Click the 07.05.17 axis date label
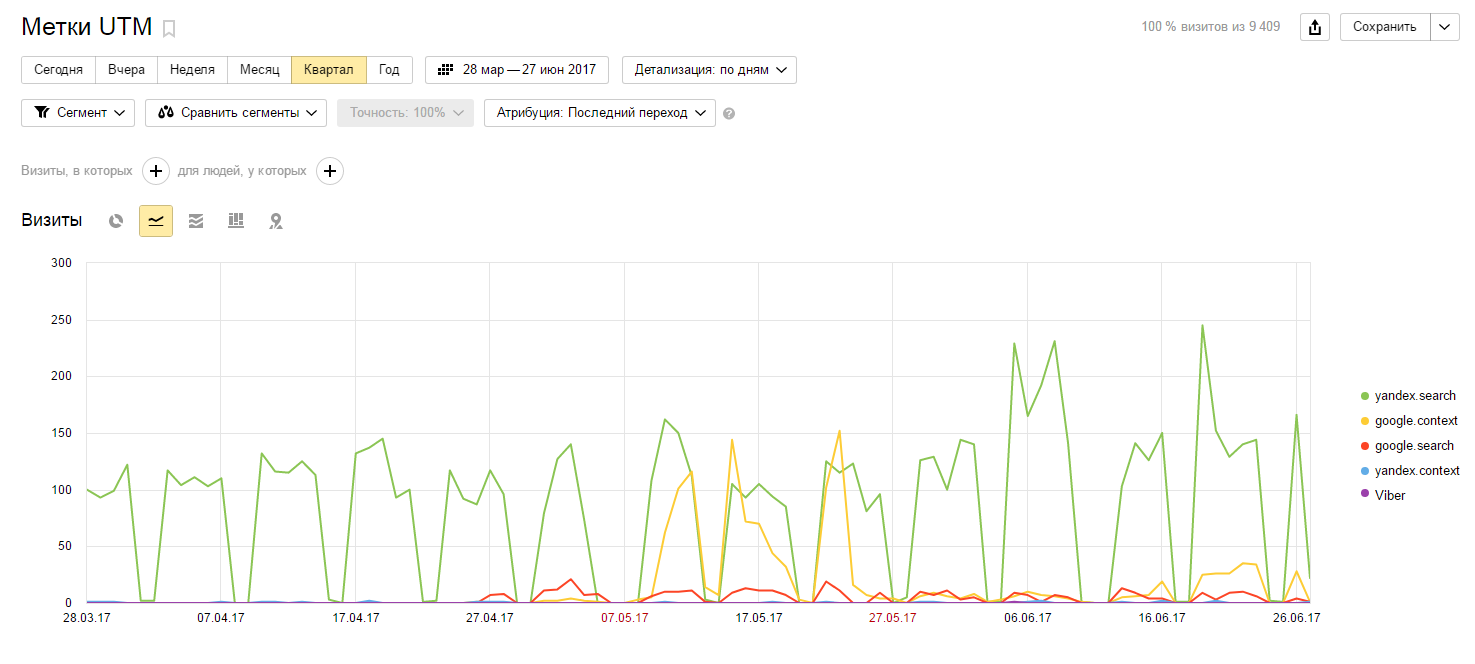Screen dimensions: 1475x664 tap(625, 618)
